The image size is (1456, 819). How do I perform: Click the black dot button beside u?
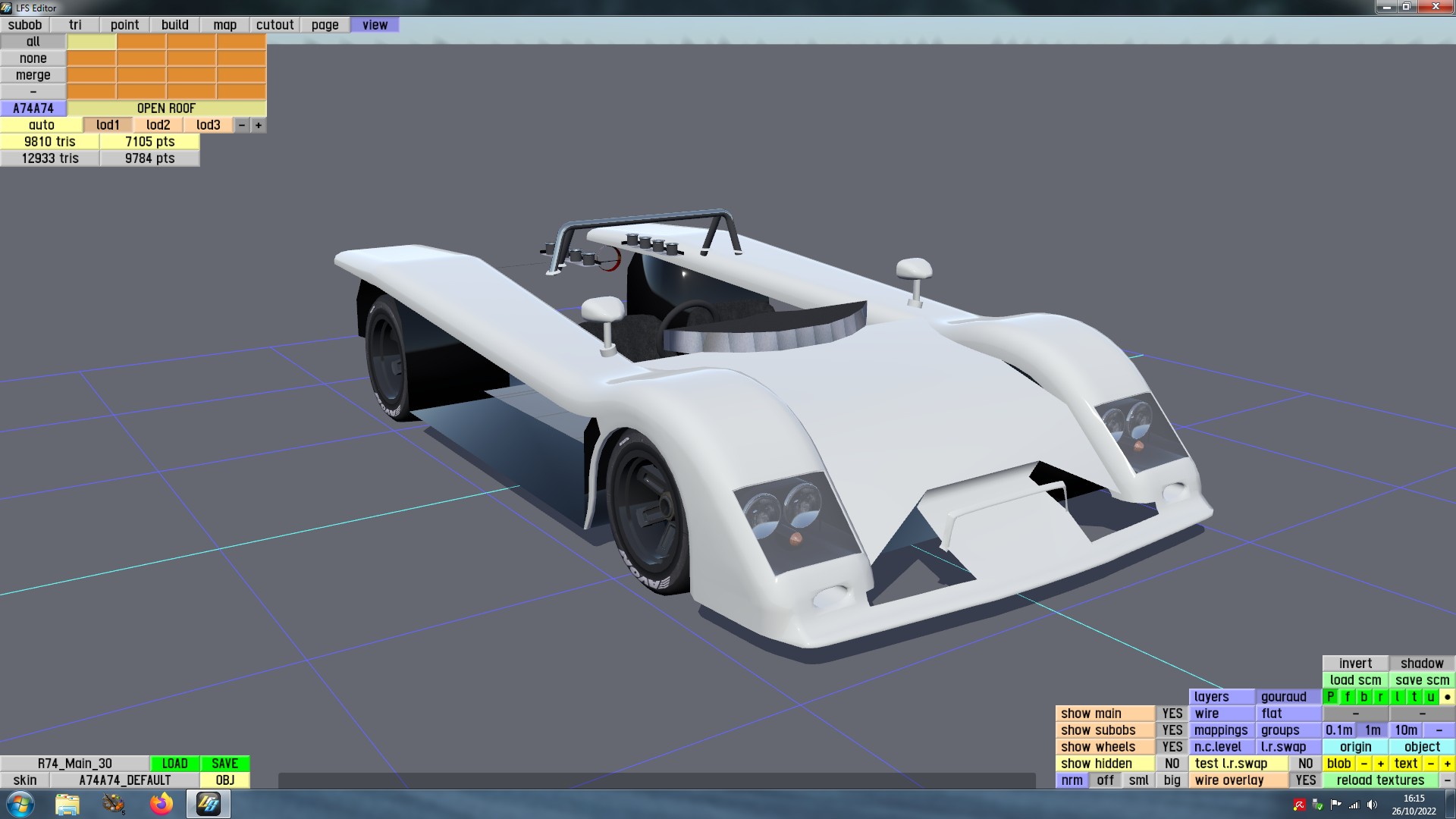pos(1447,697)
